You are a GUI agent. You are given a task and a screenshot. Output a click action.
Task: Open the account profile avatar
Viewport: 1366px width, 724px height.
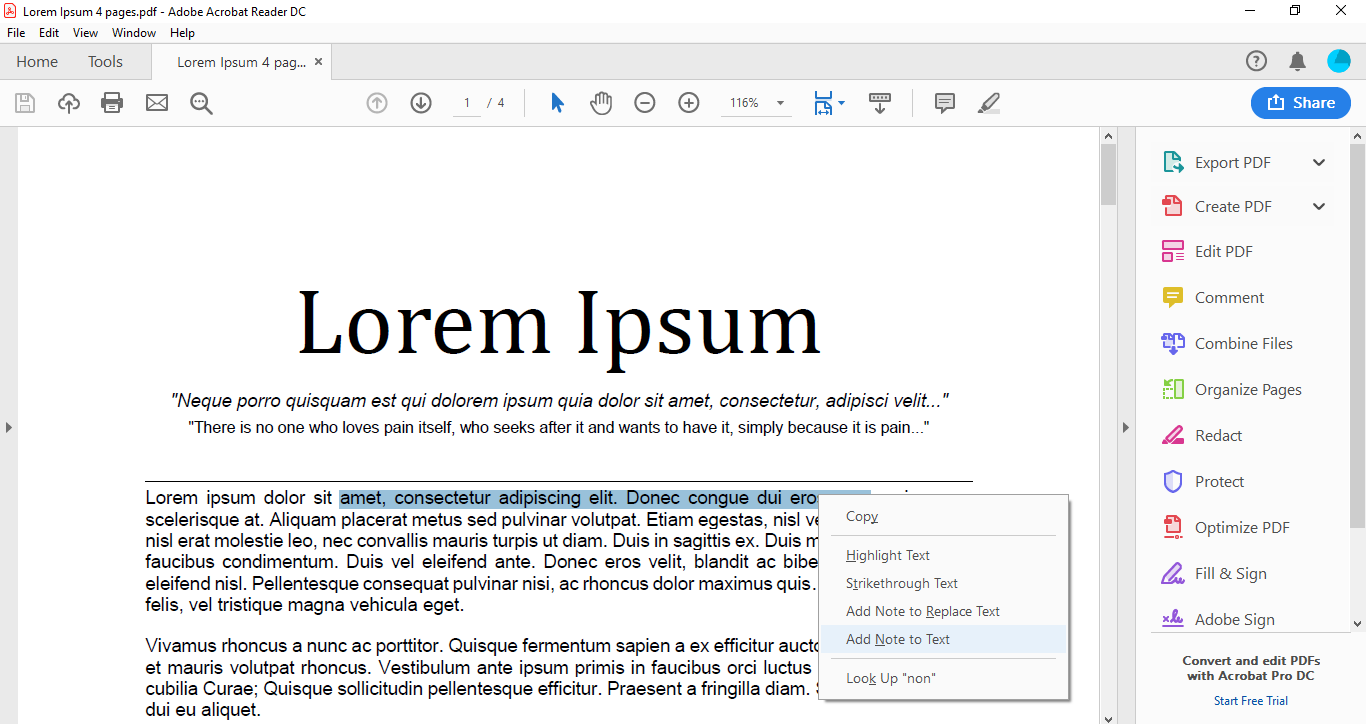coord(1339,62)
